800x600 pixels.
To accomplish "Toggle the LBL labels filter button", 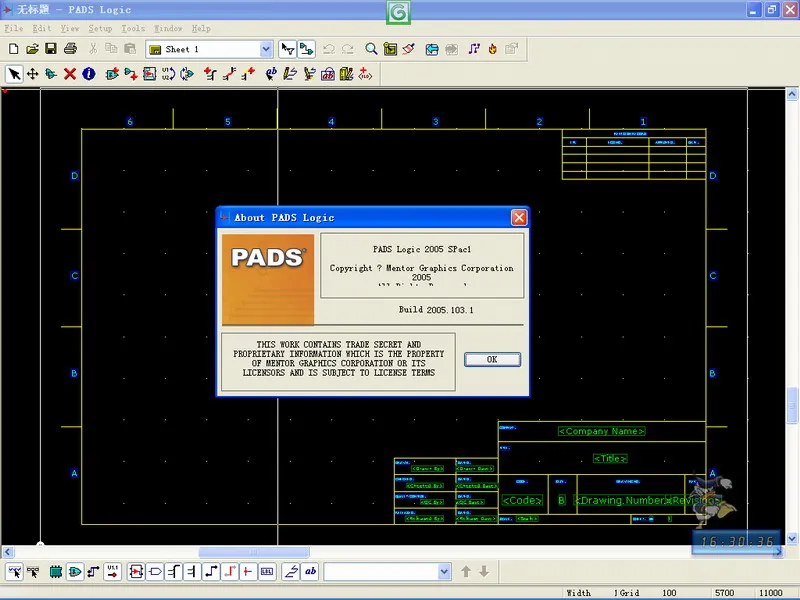I will click(266, 572).
